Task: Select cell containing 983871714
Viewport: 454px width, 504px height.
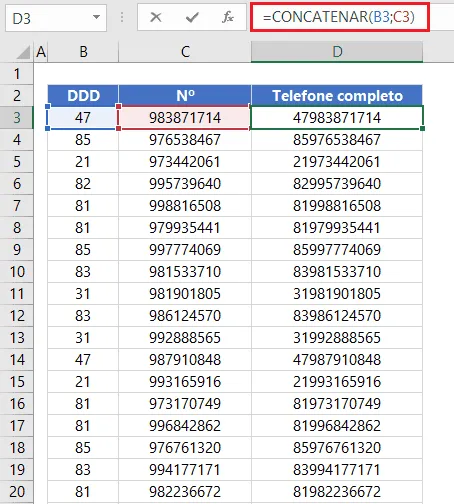Action: pos(185,118)
